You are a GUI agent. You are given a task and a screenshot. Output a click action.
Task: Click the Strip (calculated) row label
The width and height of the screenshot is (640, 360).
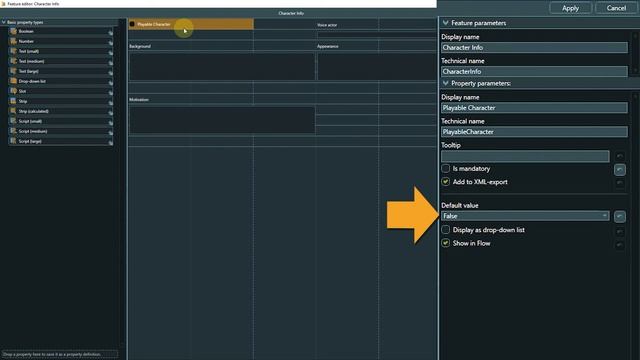coord(33,111)
